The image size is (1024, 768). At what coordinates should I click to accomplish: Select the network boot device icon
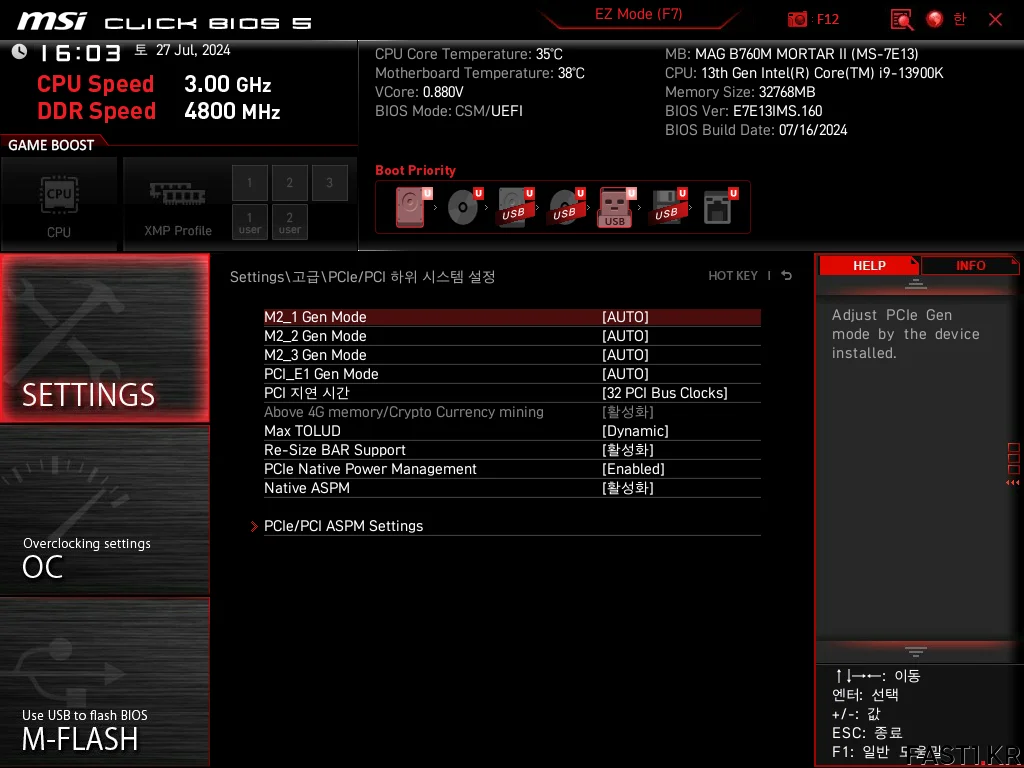click(720, 207)
